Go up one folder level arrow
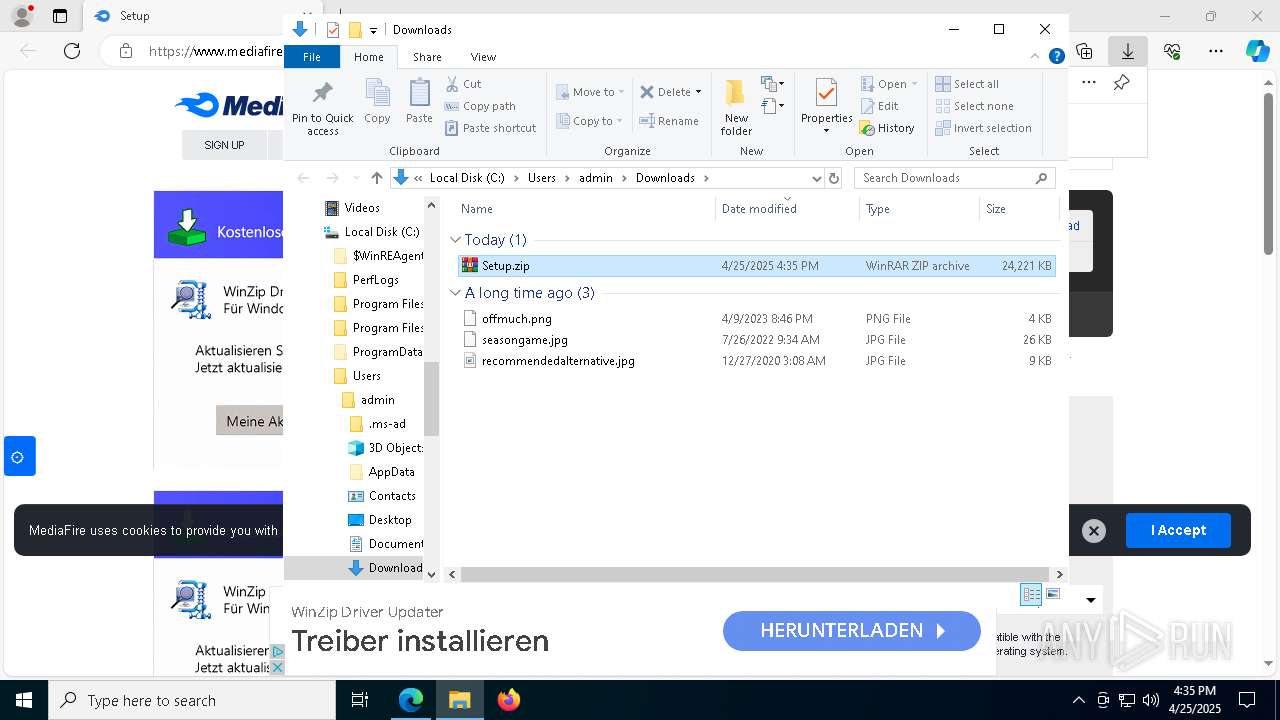This screenshot has height=720, width=1280. (x=376, y=178)
